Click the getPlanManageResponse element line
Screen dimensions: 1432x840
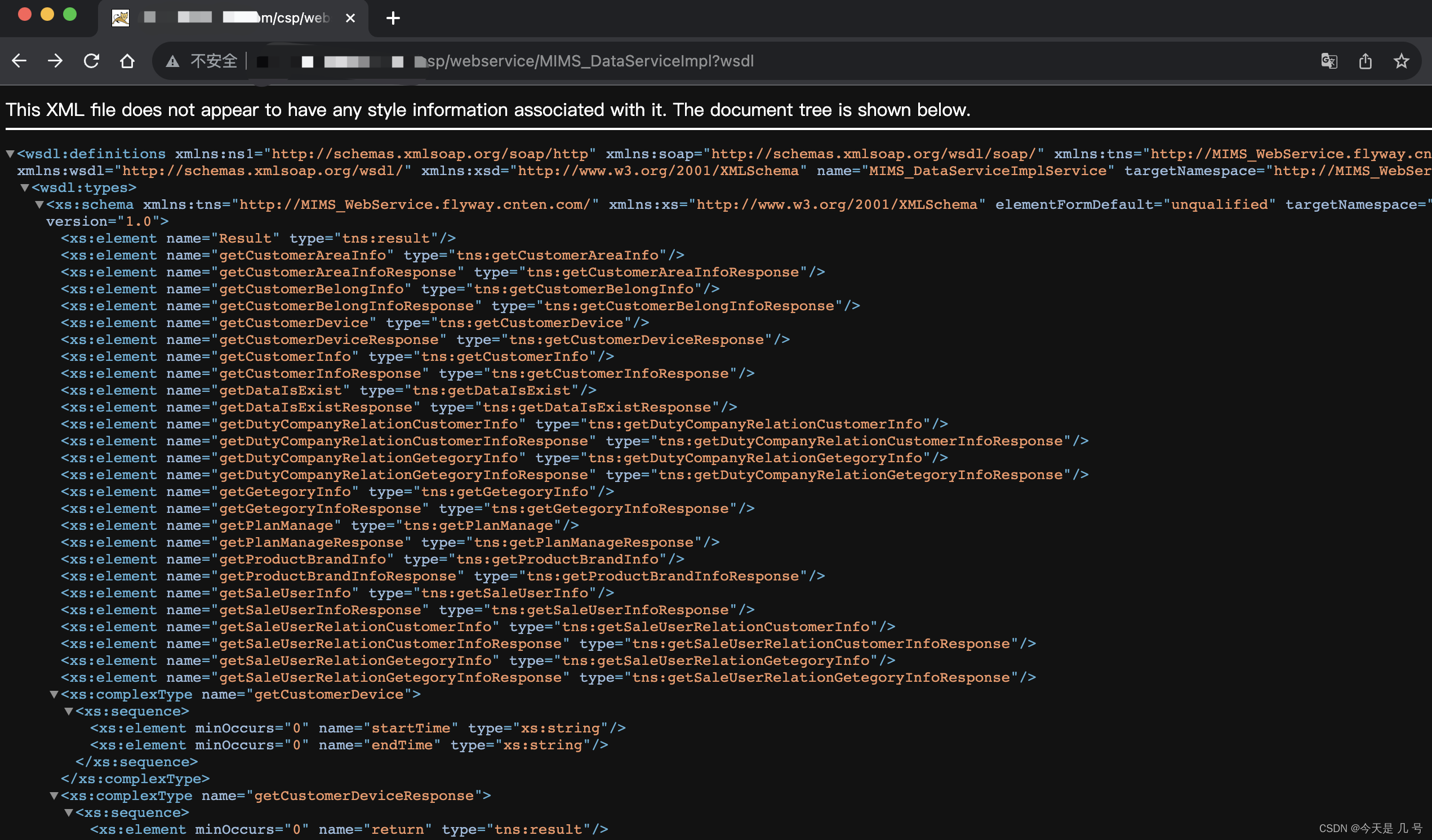pyautogui.click(x=390, y=542)
